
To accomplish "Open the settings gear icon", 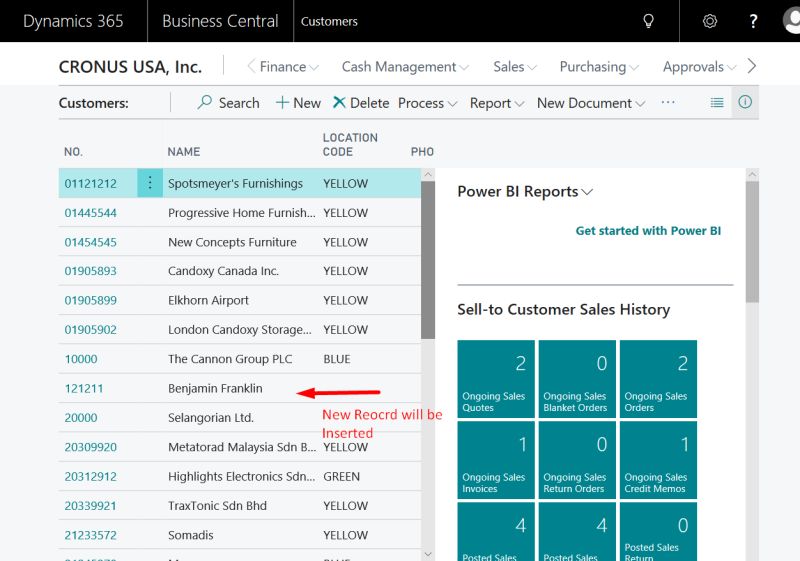I will click(x=710, y=21).
